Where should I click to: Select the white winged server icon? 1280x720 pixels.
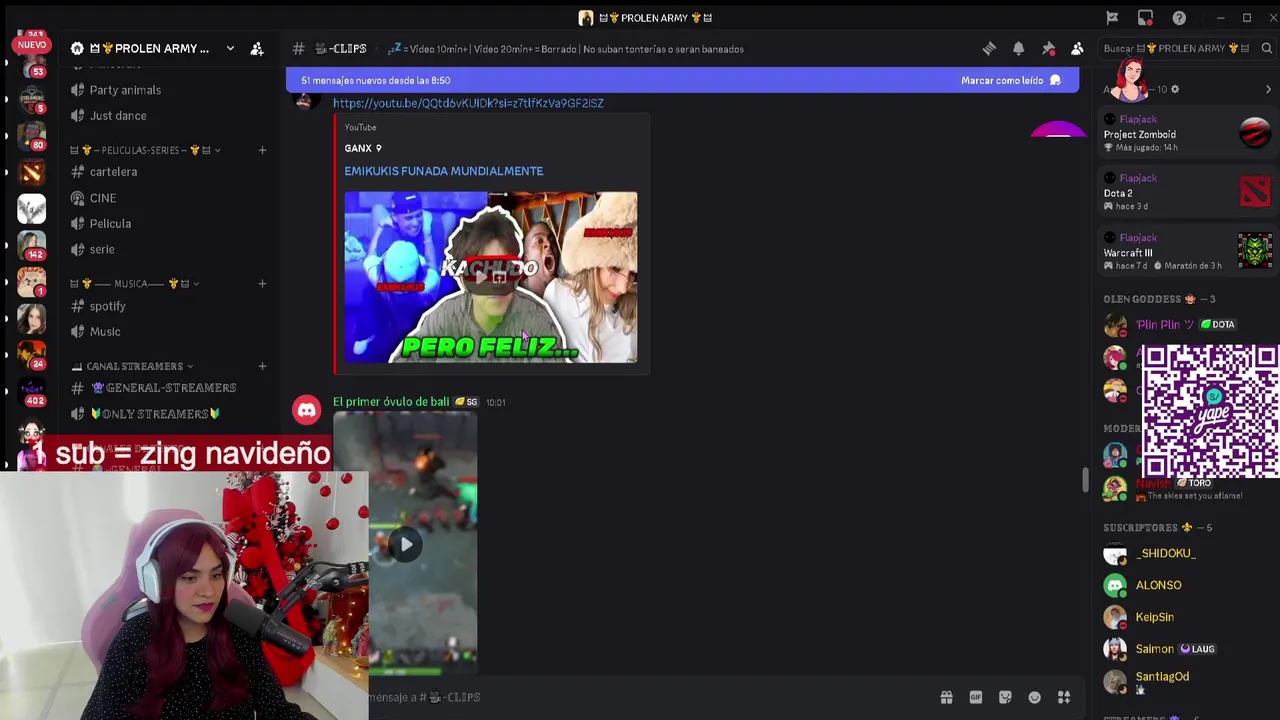coord(31,209)
